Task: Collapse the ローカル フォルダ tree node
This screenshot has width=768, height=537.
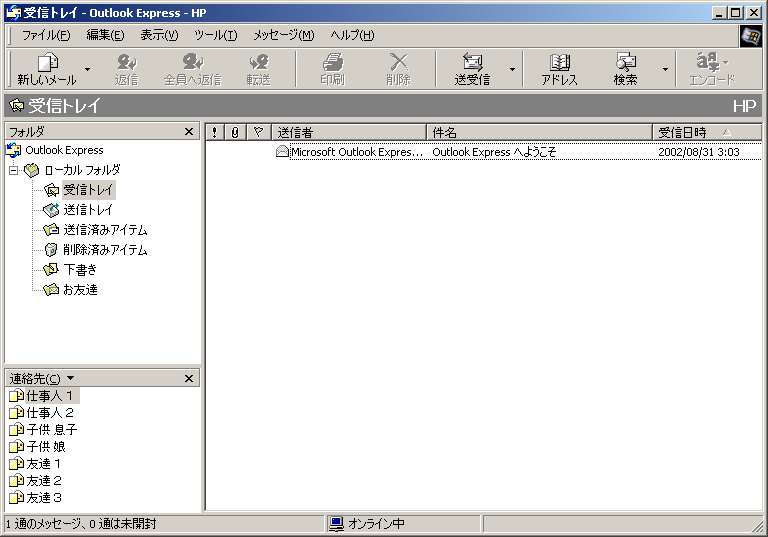Action: point(13,170)
